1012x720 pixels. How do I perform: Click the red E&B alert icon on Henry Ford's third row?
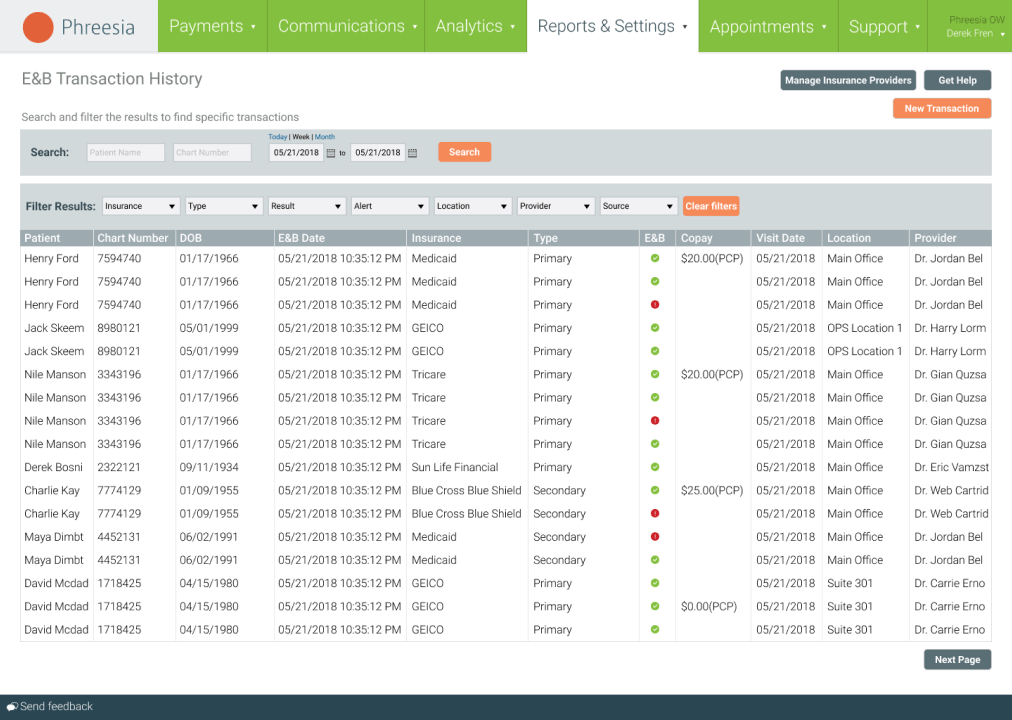click(655, 304)
